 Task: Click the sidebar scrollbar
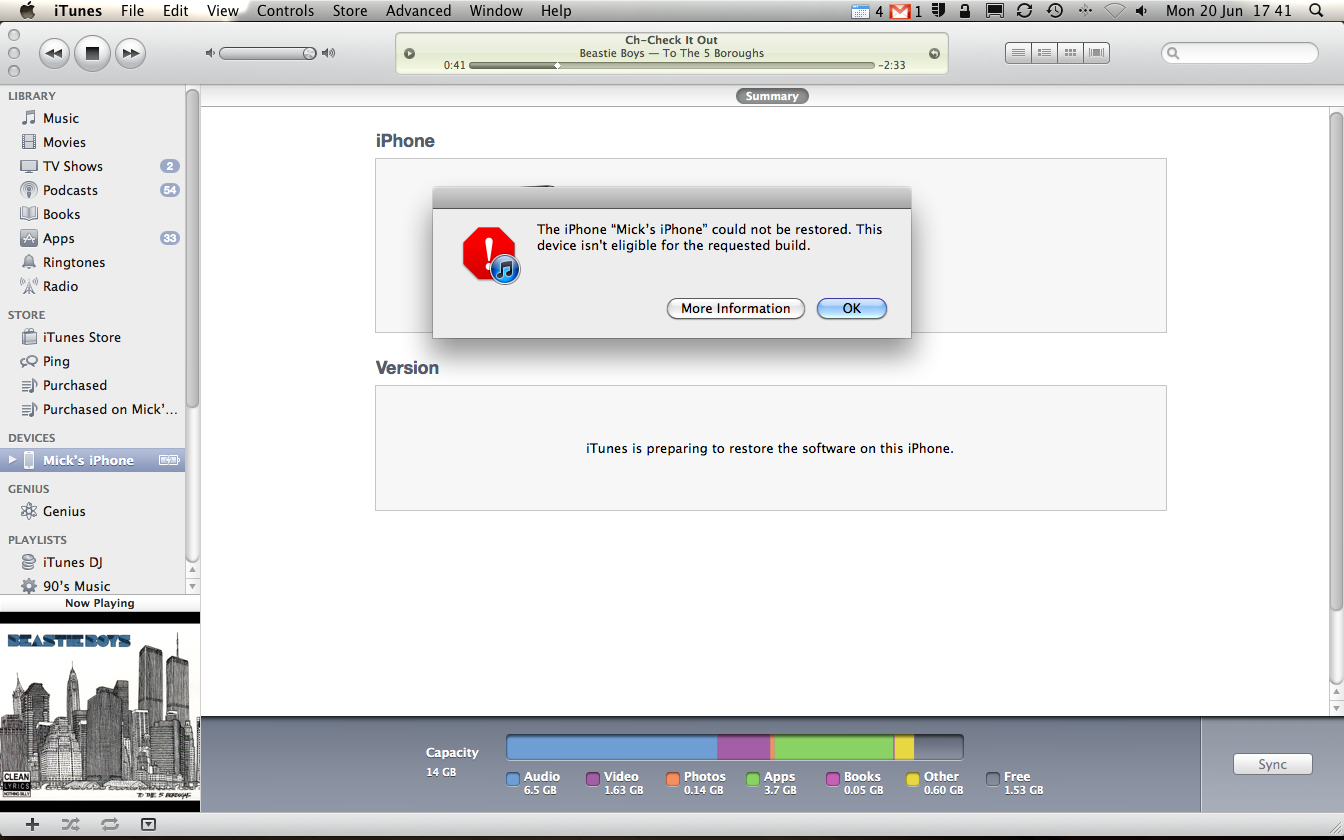click(x=193, y=248)
